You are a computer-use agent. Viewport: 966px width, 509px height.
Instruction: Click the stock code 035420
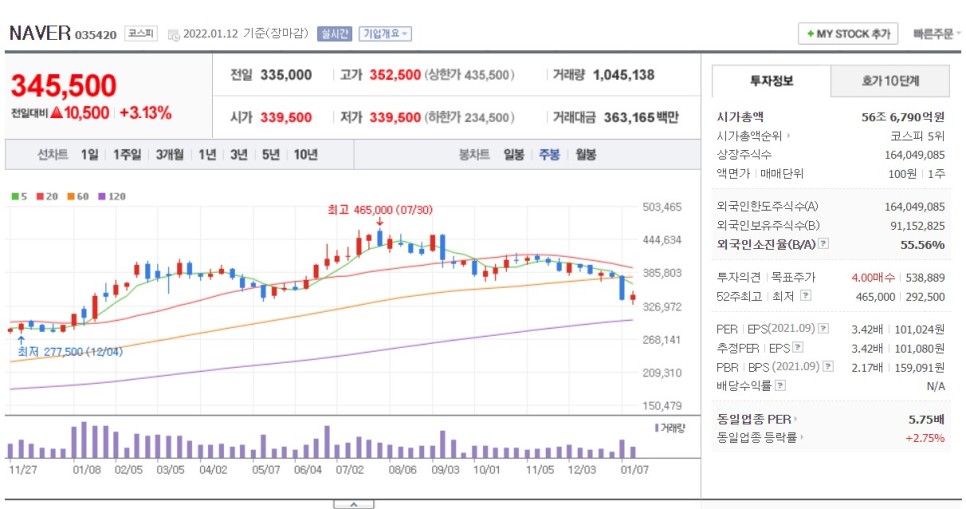click(95, 35)
